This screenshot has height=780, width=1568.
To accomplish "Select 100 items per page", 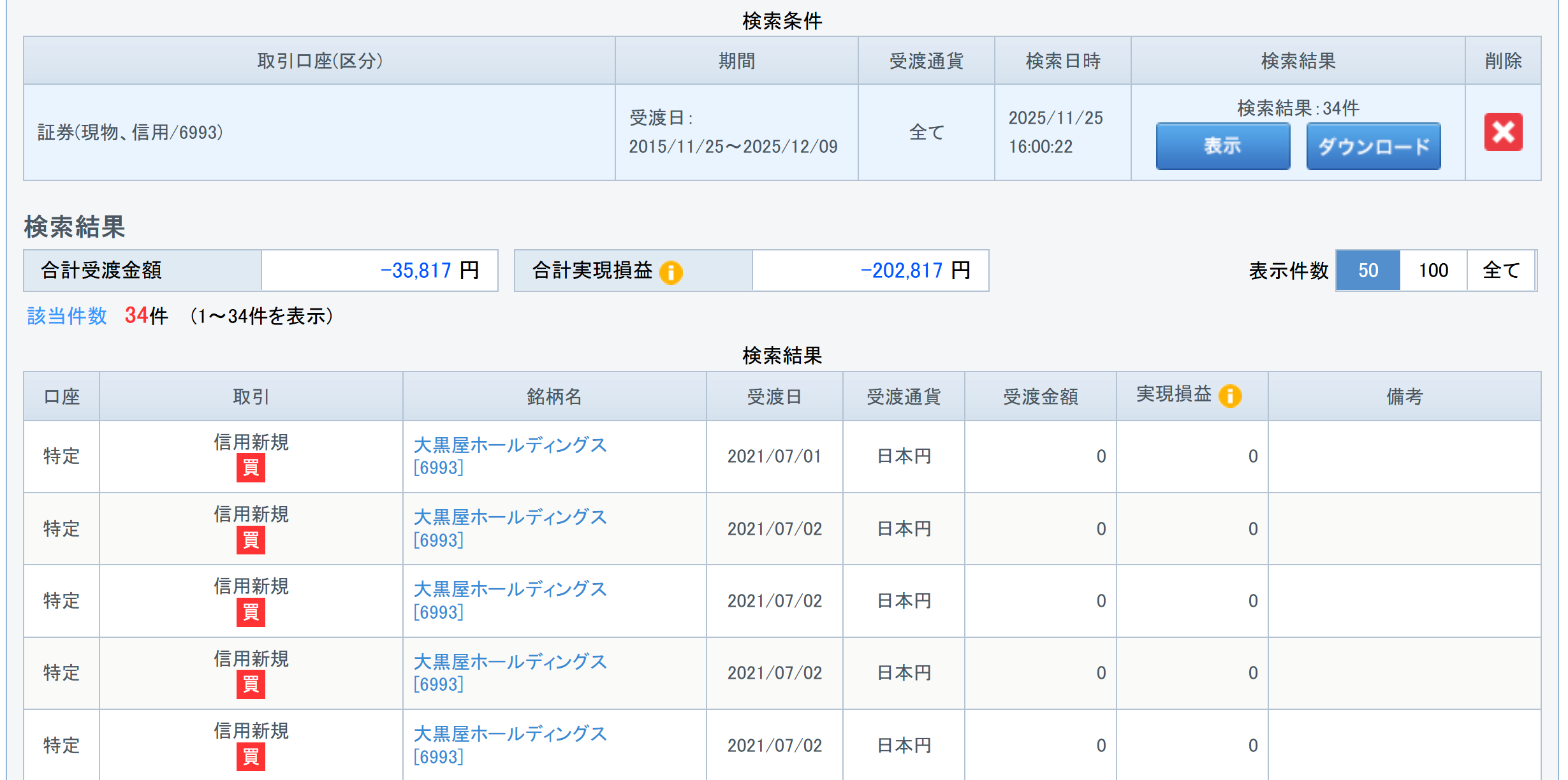I will click(1433, 270).
